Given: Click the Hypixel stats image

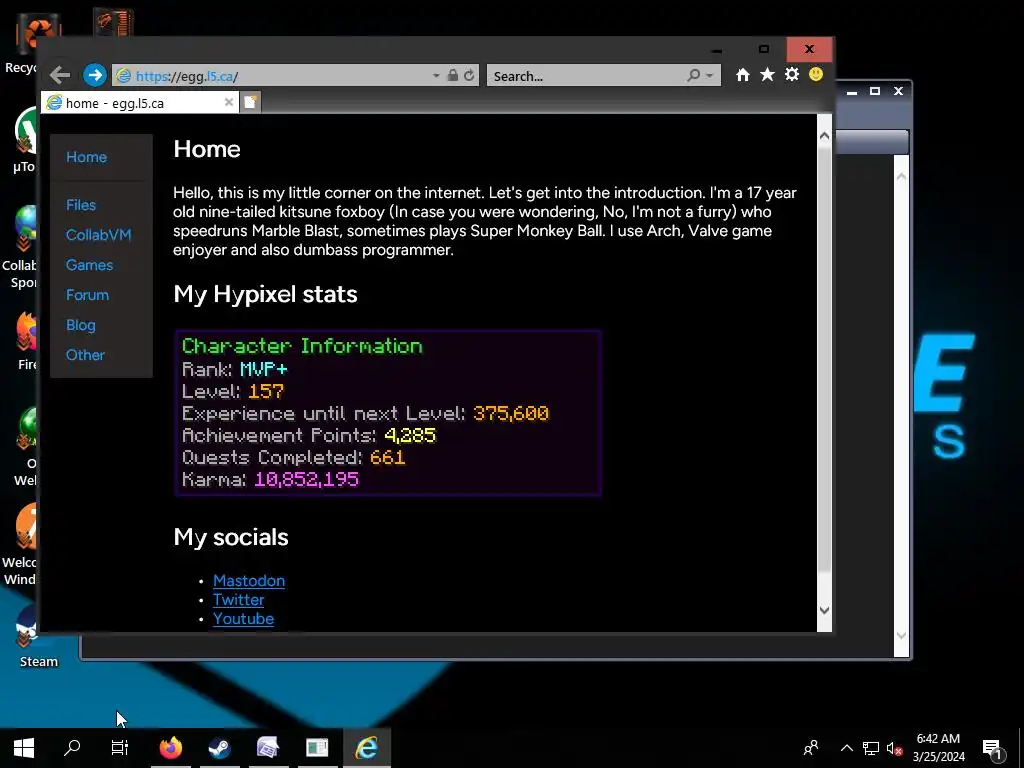Looking at the screenshot, I should click(388, 413).
